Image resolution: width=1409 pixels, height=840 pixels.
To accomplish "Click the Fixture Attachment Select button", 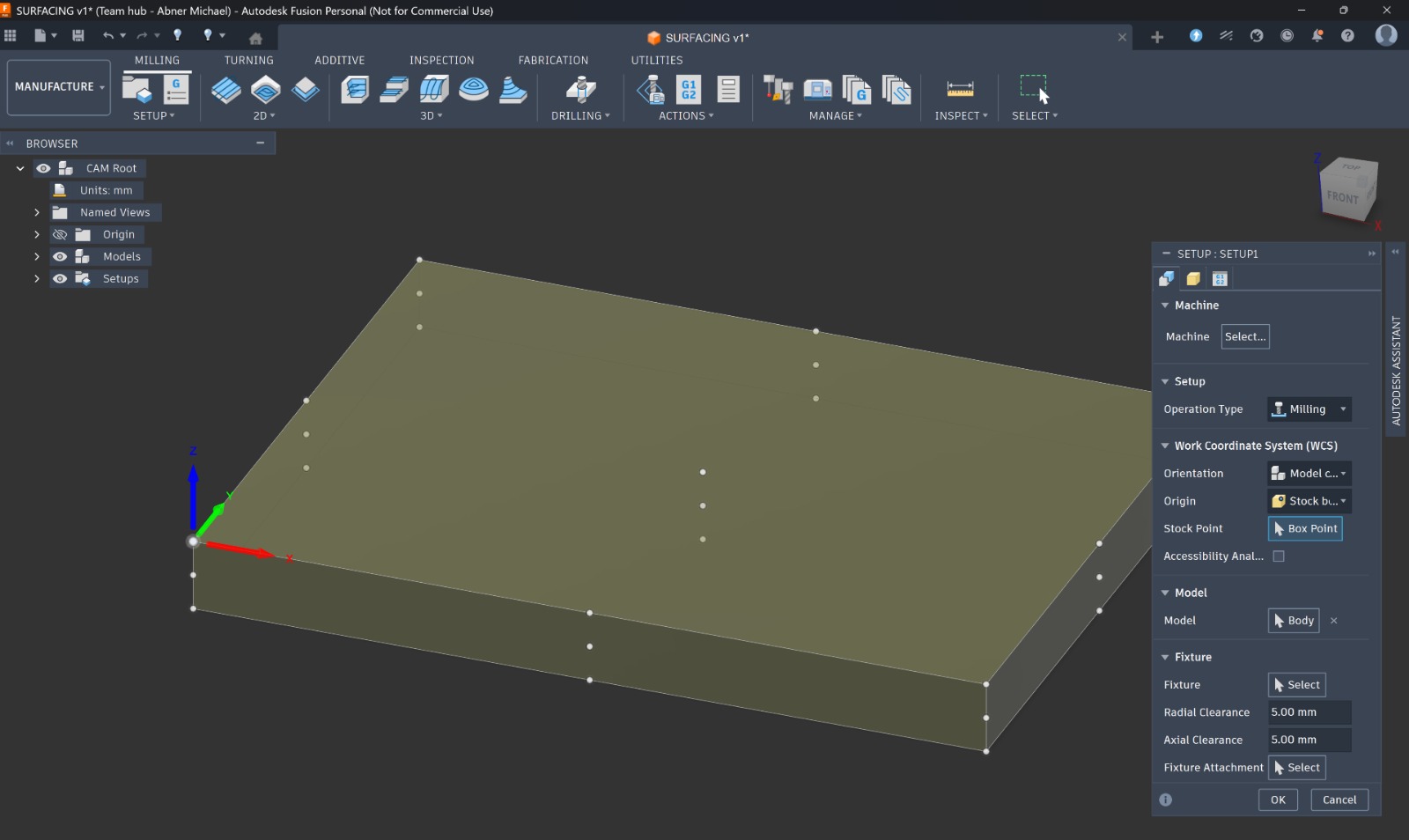I will coord(1297,768).
